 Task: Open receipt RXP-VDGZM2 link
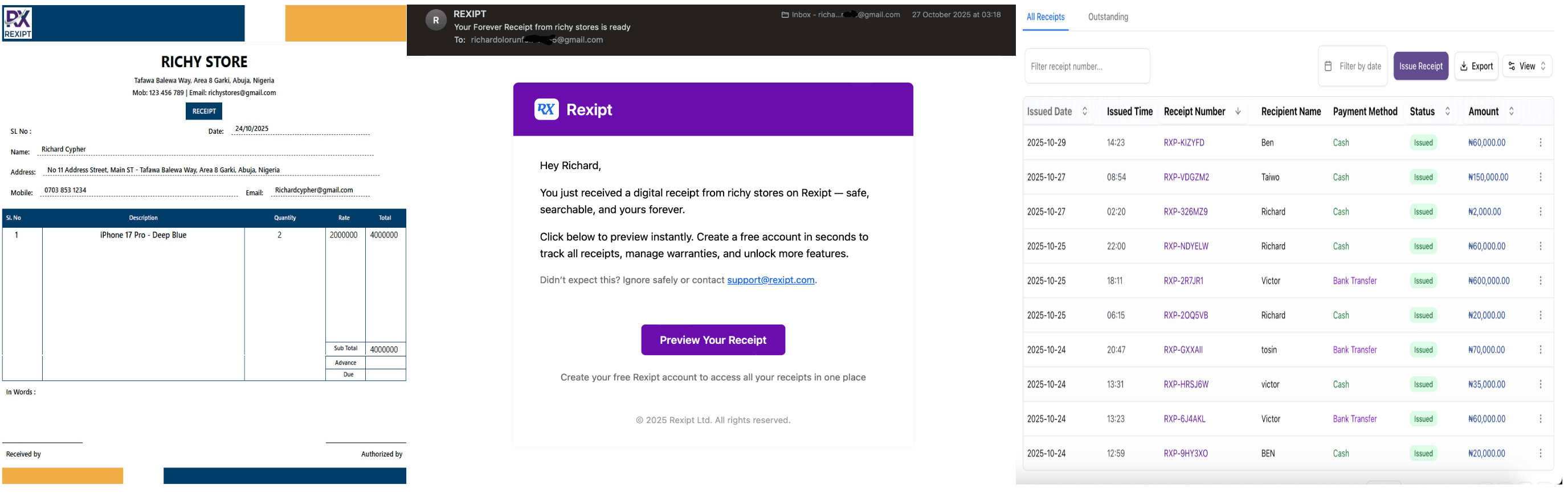(x=1186, y=178)
